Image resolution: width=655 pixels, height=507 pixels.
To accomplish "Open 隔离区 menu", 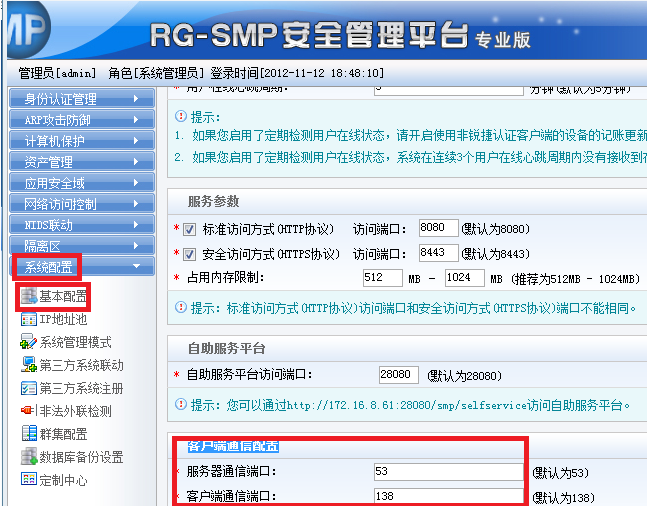I will [x=82, y=246].
